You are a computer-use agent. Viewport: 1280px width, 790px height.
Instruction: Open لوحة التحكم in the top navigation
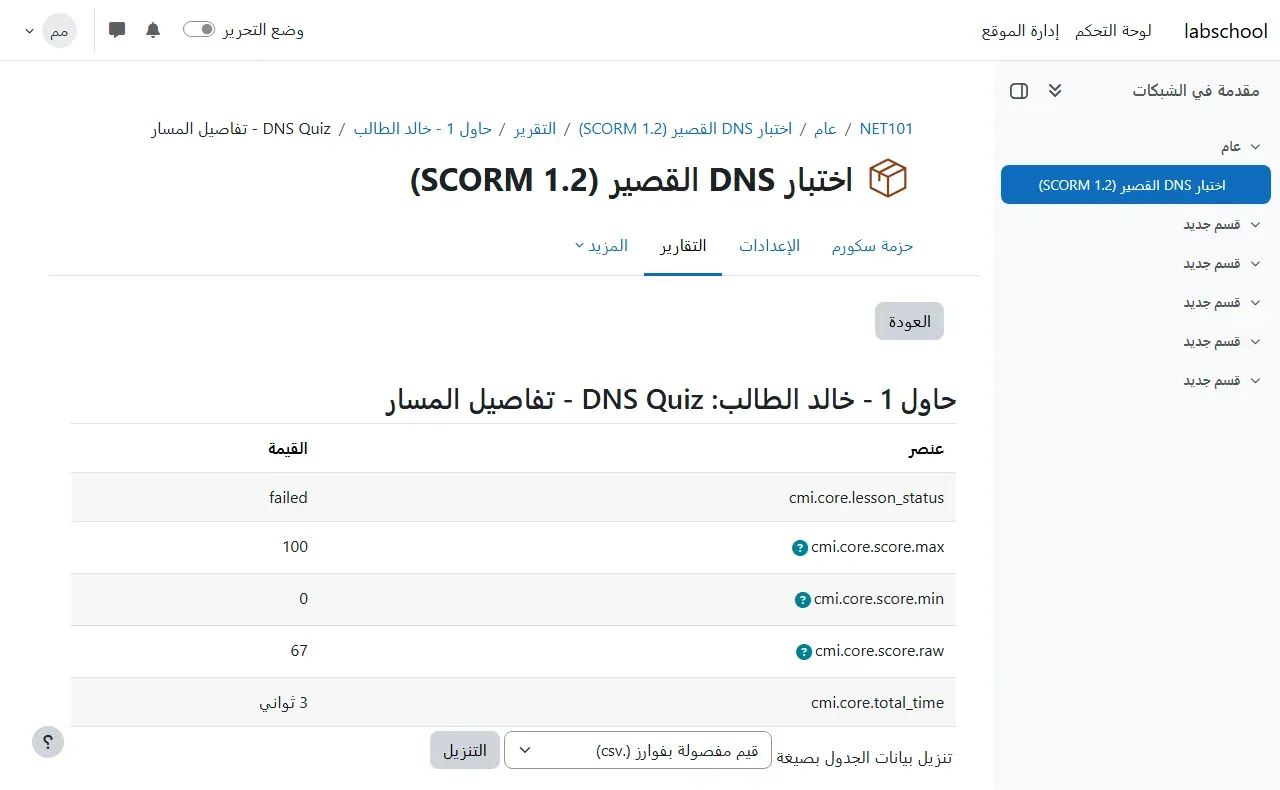point(1113,31)
